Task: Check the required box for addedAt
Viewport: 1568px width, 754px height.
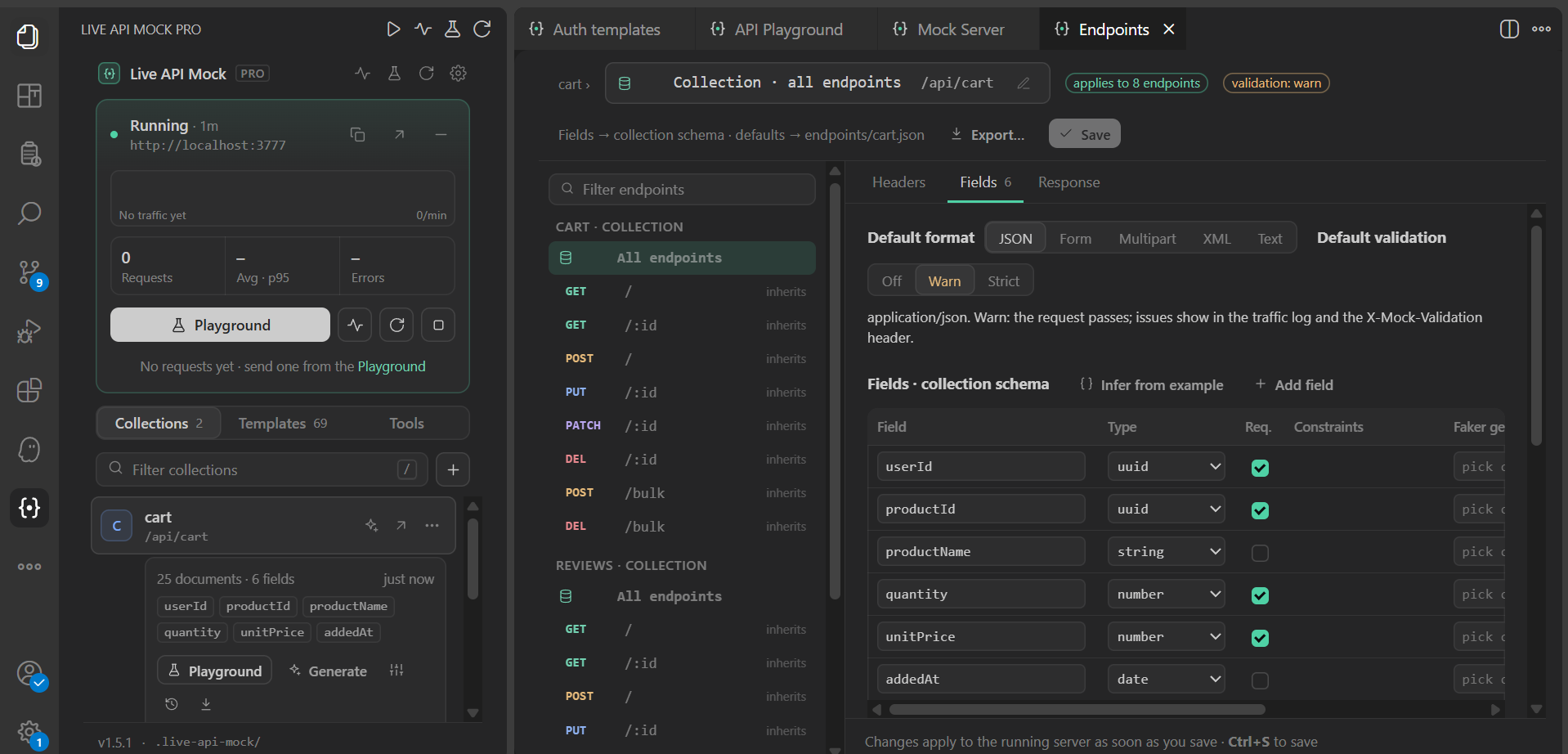Action: 1260,680
